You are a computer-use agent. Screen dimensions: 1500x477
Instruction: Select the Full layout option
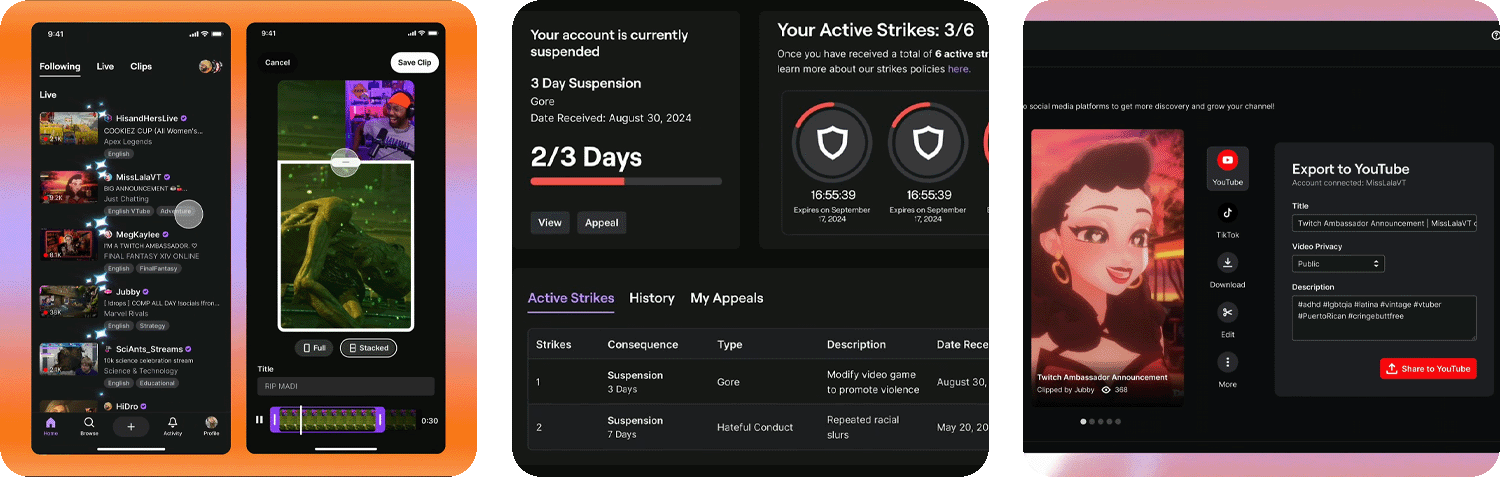pyautogui.click(x=314, y=348)
